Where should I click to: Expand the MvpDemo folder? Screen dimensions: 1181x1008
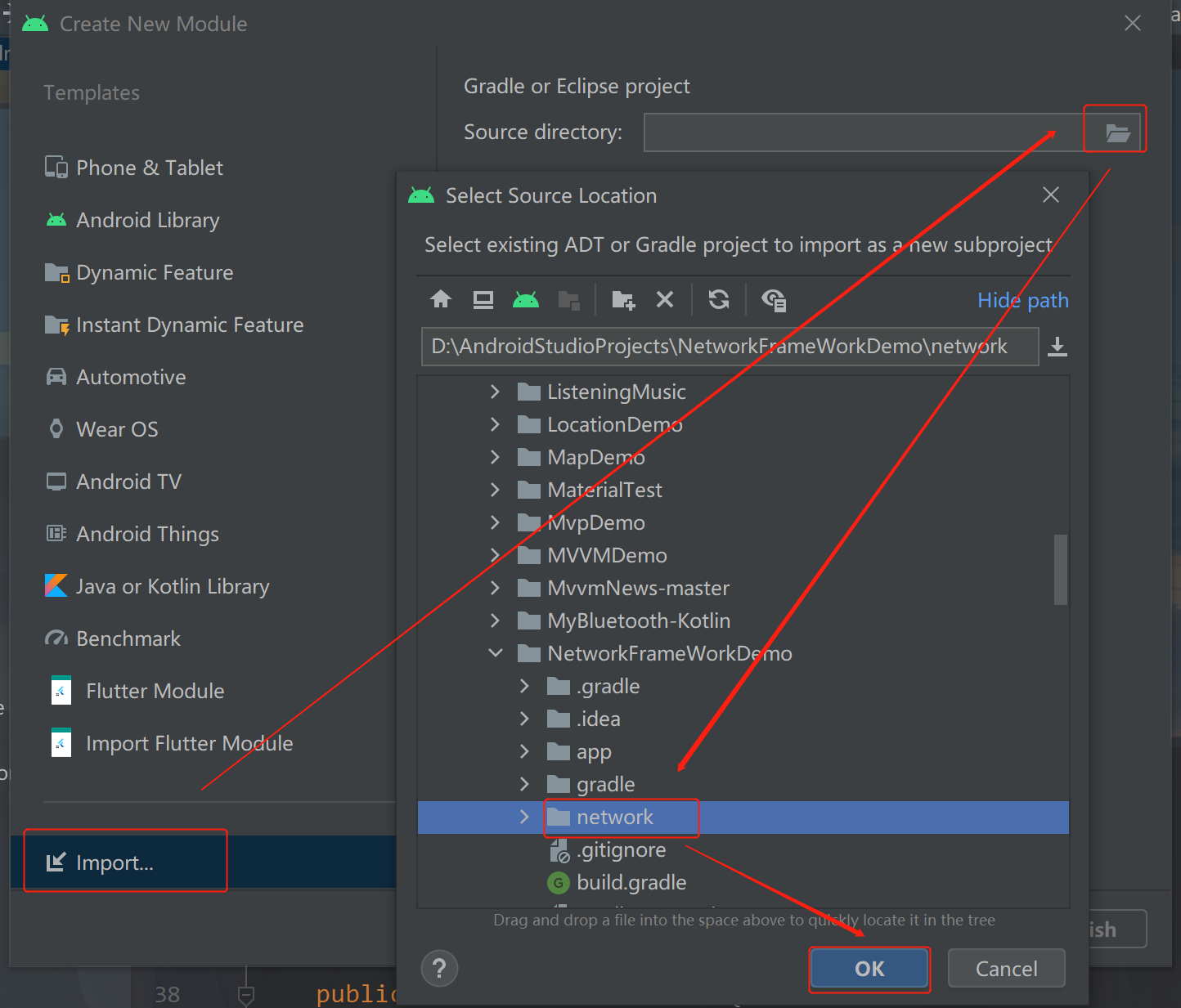(495, 522)
